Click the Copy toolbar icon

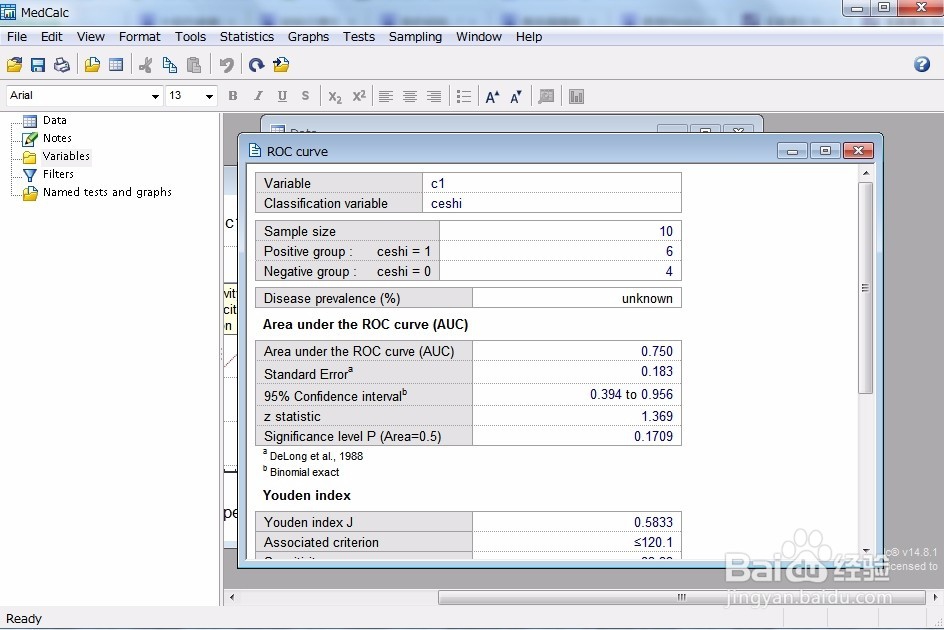point(170,64)
